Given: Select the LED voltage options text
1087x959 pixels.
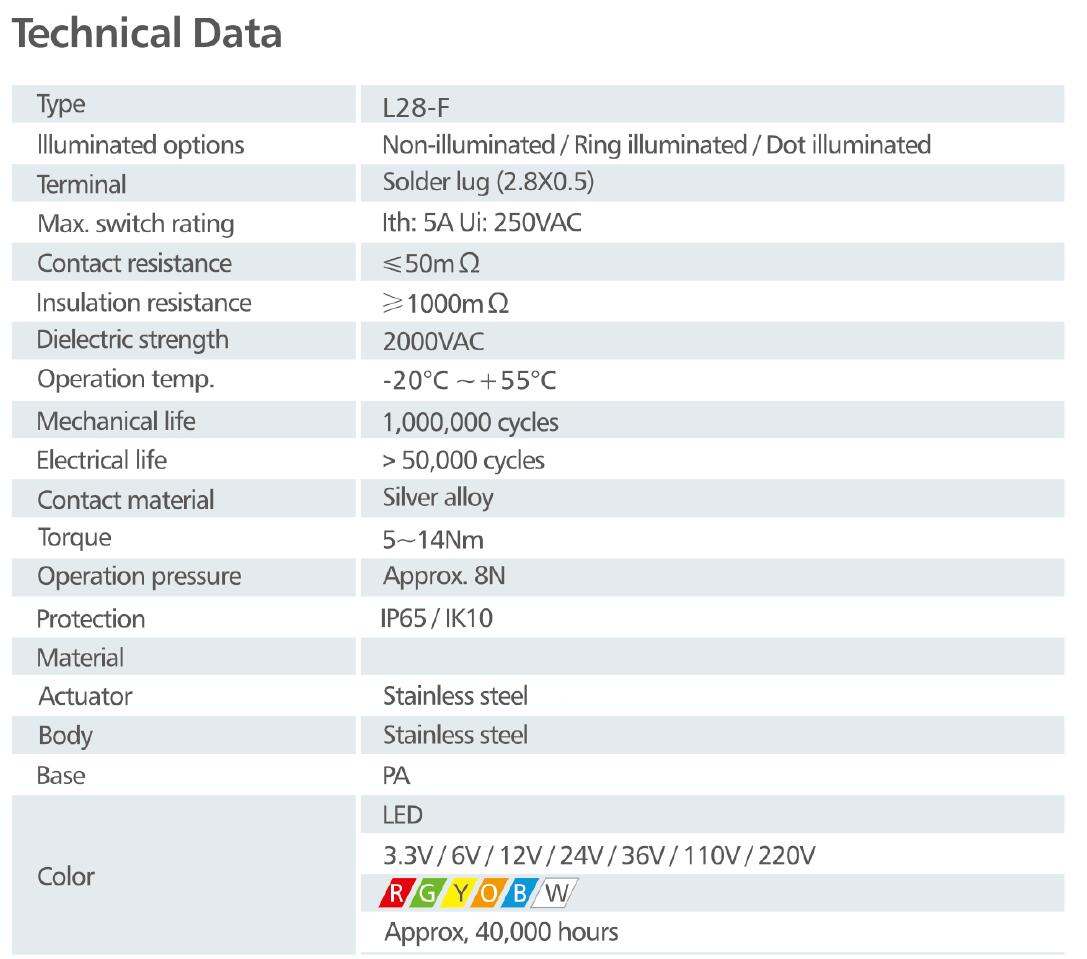Looking at the screenshot, I should [x=599, y=856].
